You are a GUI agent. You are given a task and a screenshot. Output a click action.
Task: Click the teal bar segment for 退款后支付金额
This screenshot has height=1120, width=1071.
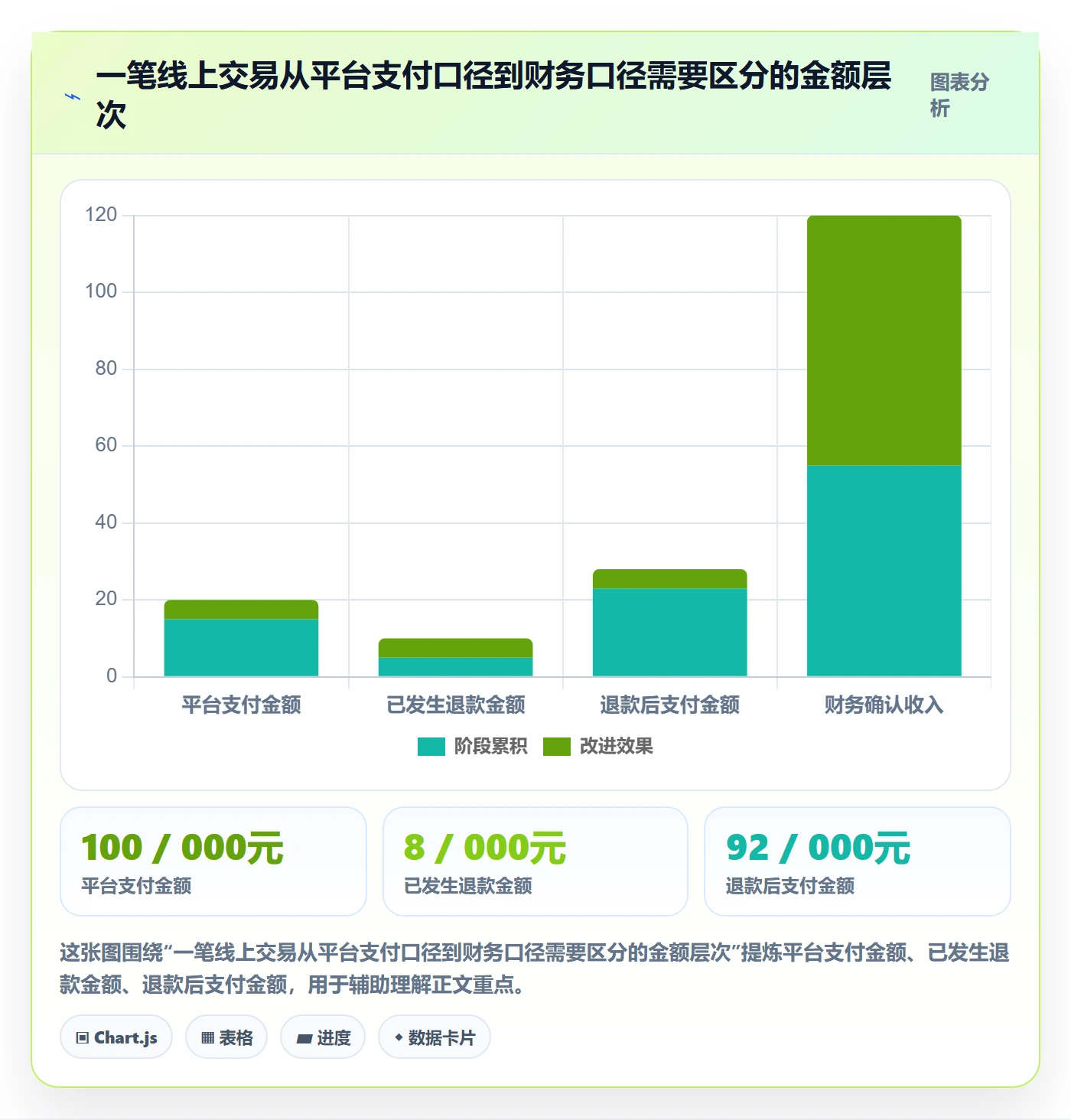669,632
